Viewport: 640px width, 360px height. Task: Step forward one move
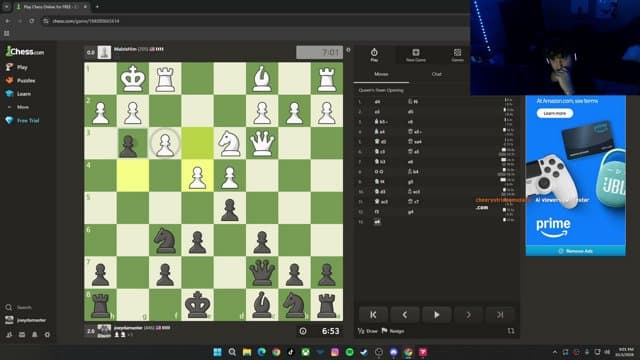[468, 315]
